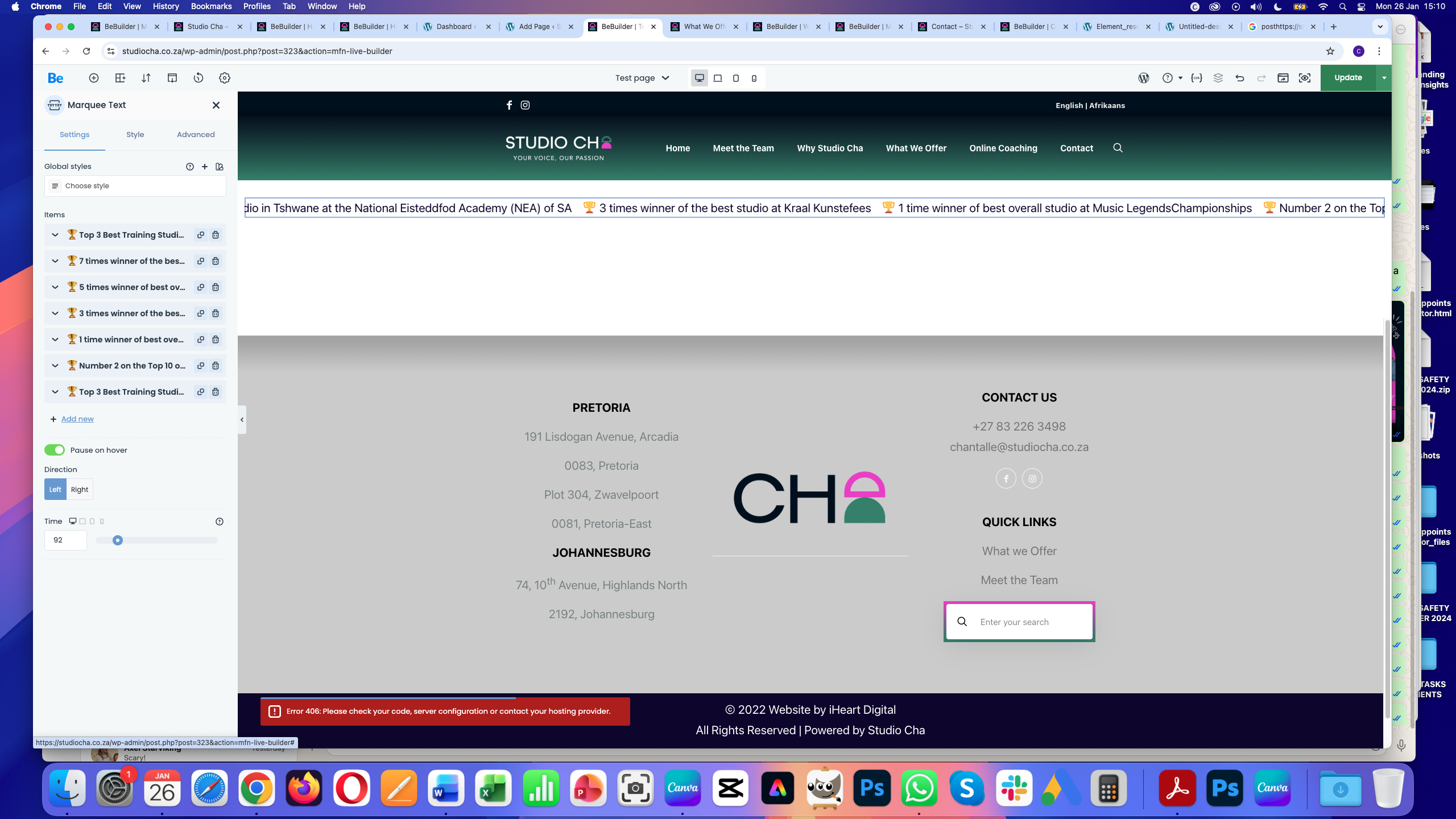This screenshot has width=1456, height=819.
Task: Open BeBuilder settings gear icon
Action: click(225, 78)
